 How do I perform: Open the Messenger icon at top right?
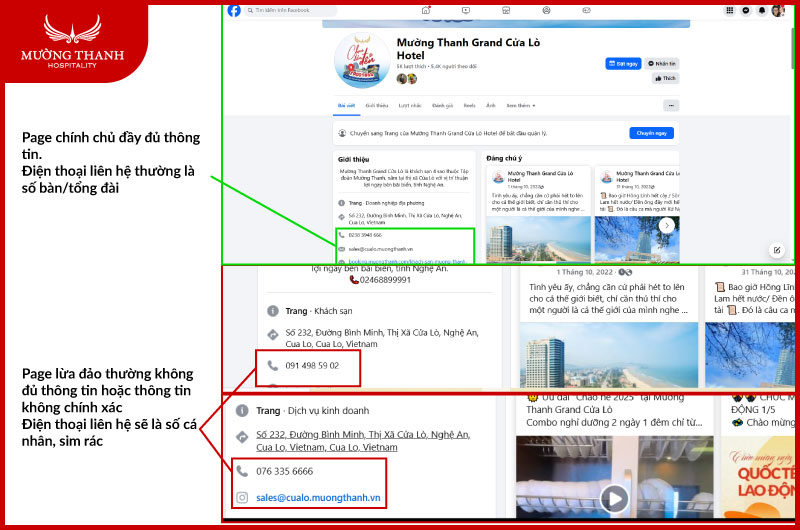[746, 11]
